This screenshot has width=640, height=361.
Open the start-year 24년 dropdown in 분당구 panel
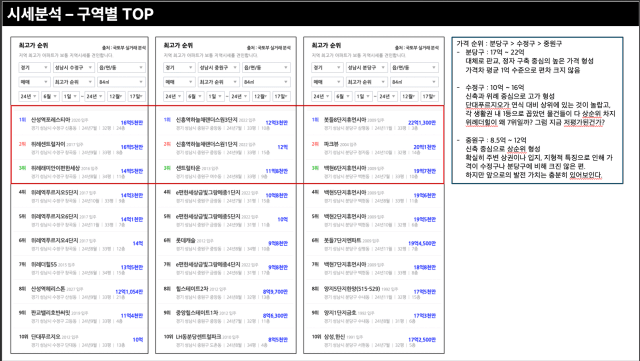click(322, 96)
